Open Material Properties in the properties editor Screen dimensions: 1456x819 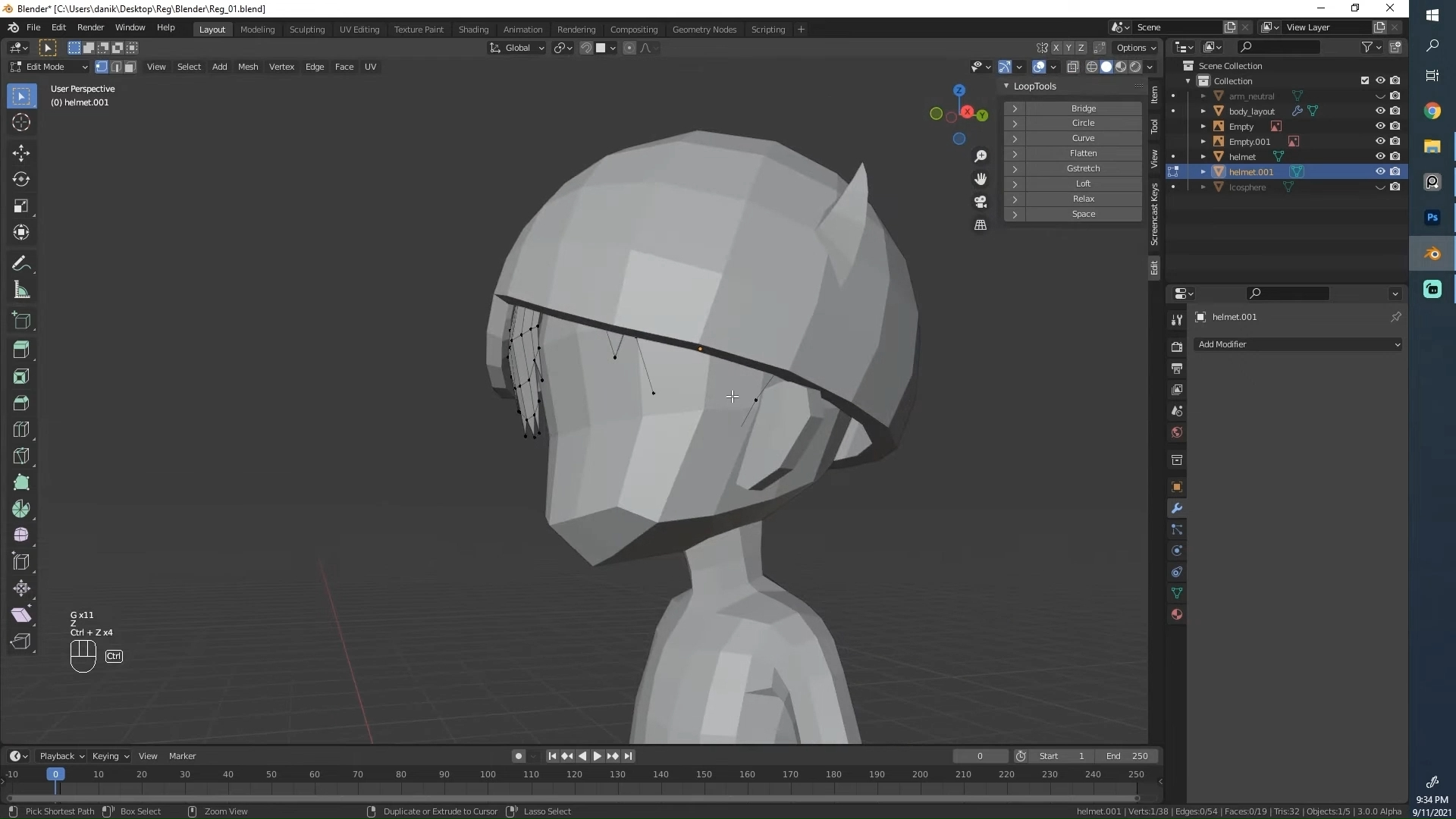[1176, 614]
